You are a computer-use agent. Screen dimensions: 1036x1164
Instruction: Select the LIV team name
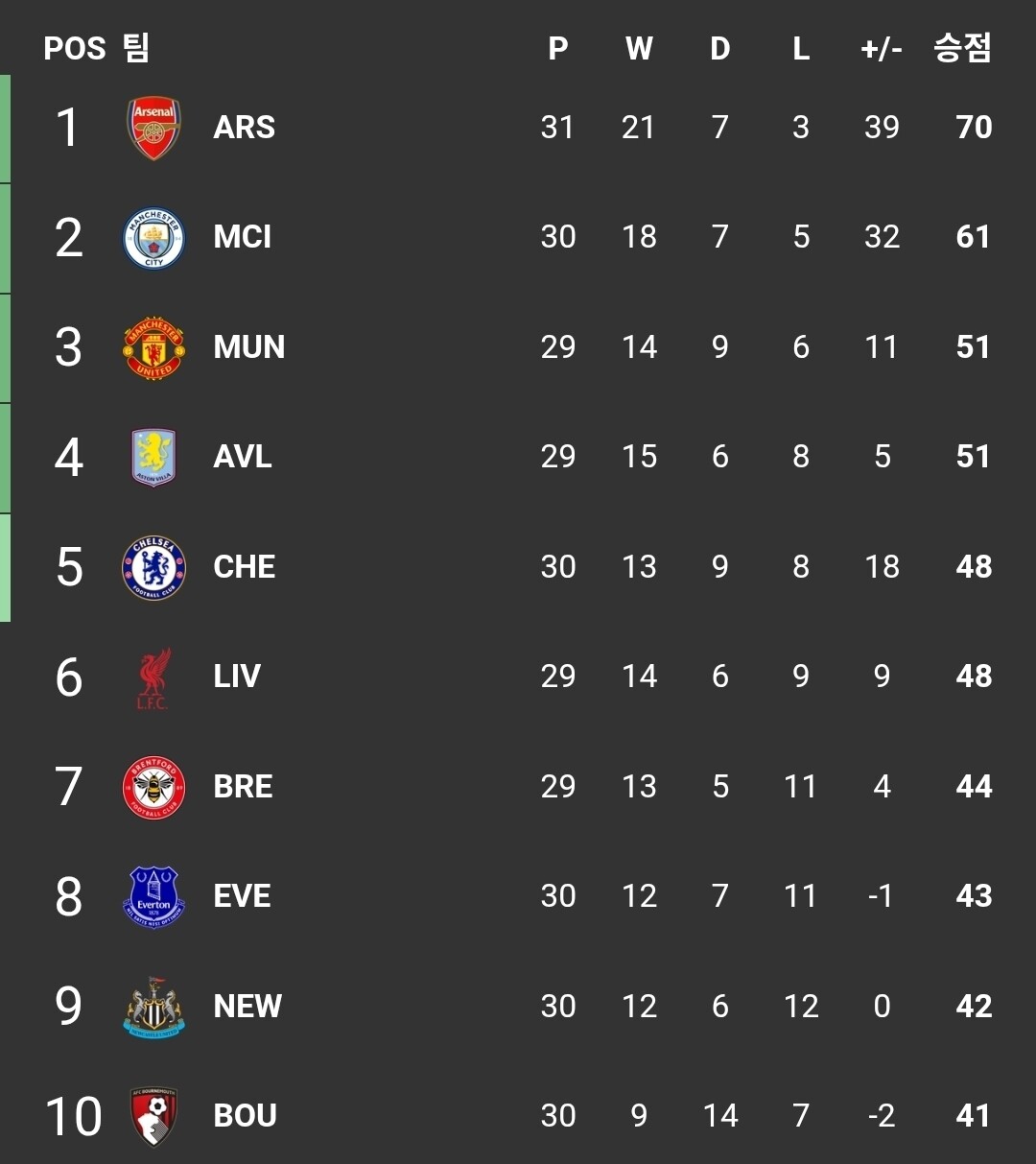tap(237, 677)
